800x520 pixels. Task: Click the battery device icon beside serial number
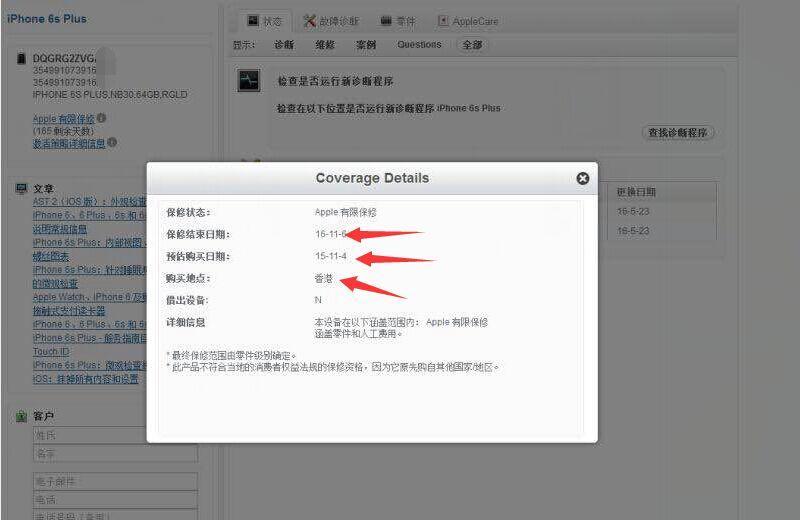(x=21, y=59)
